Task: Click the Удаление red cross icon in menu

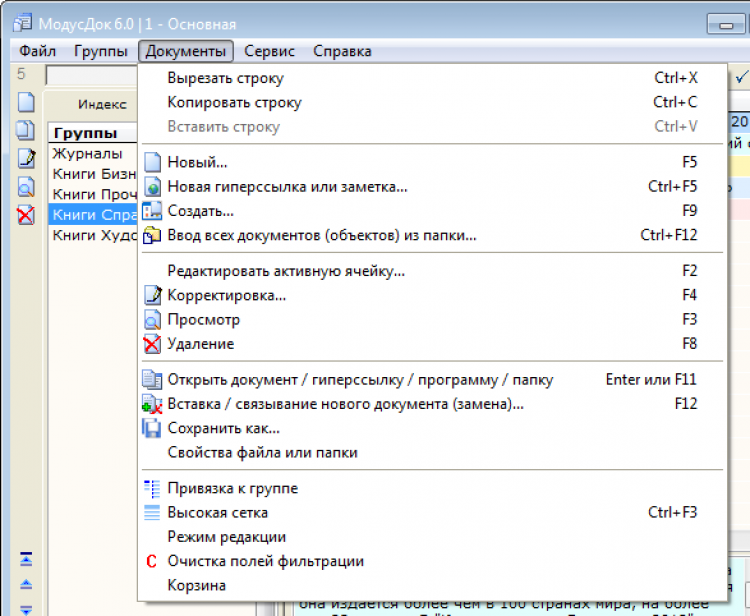Action: (153, 344)
